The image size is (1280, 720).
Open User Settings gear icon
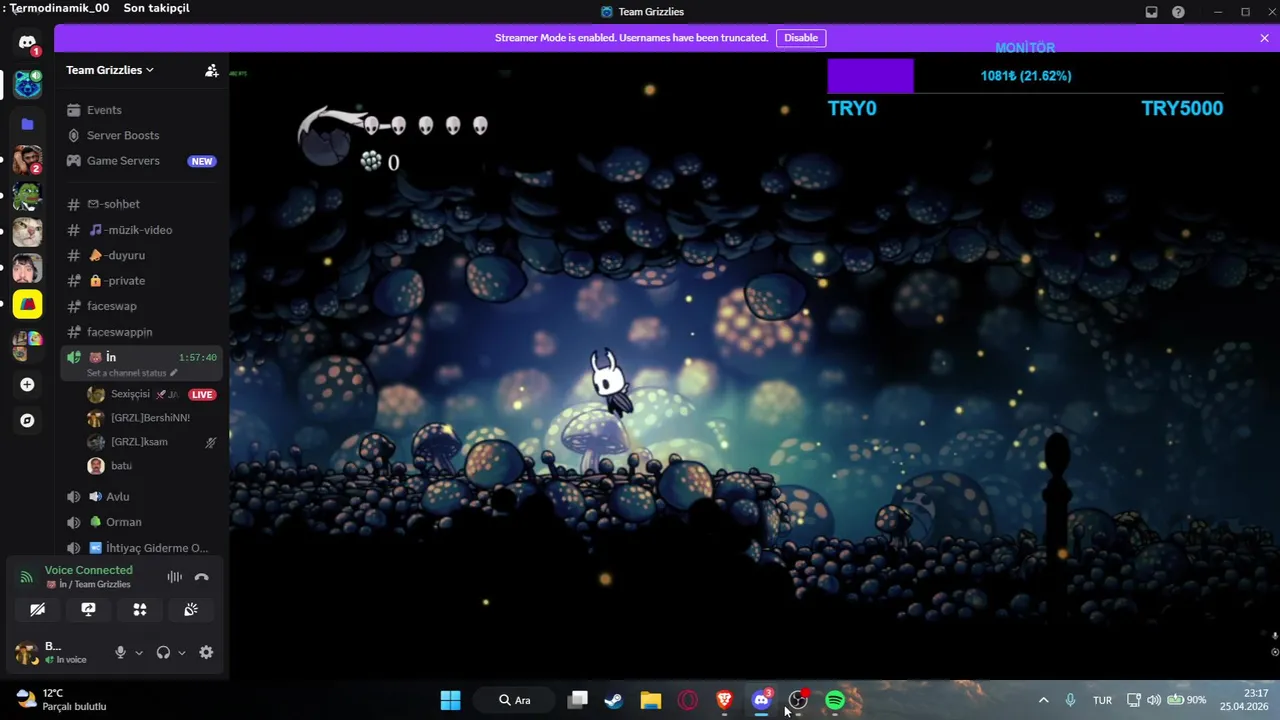coord(206,652)
